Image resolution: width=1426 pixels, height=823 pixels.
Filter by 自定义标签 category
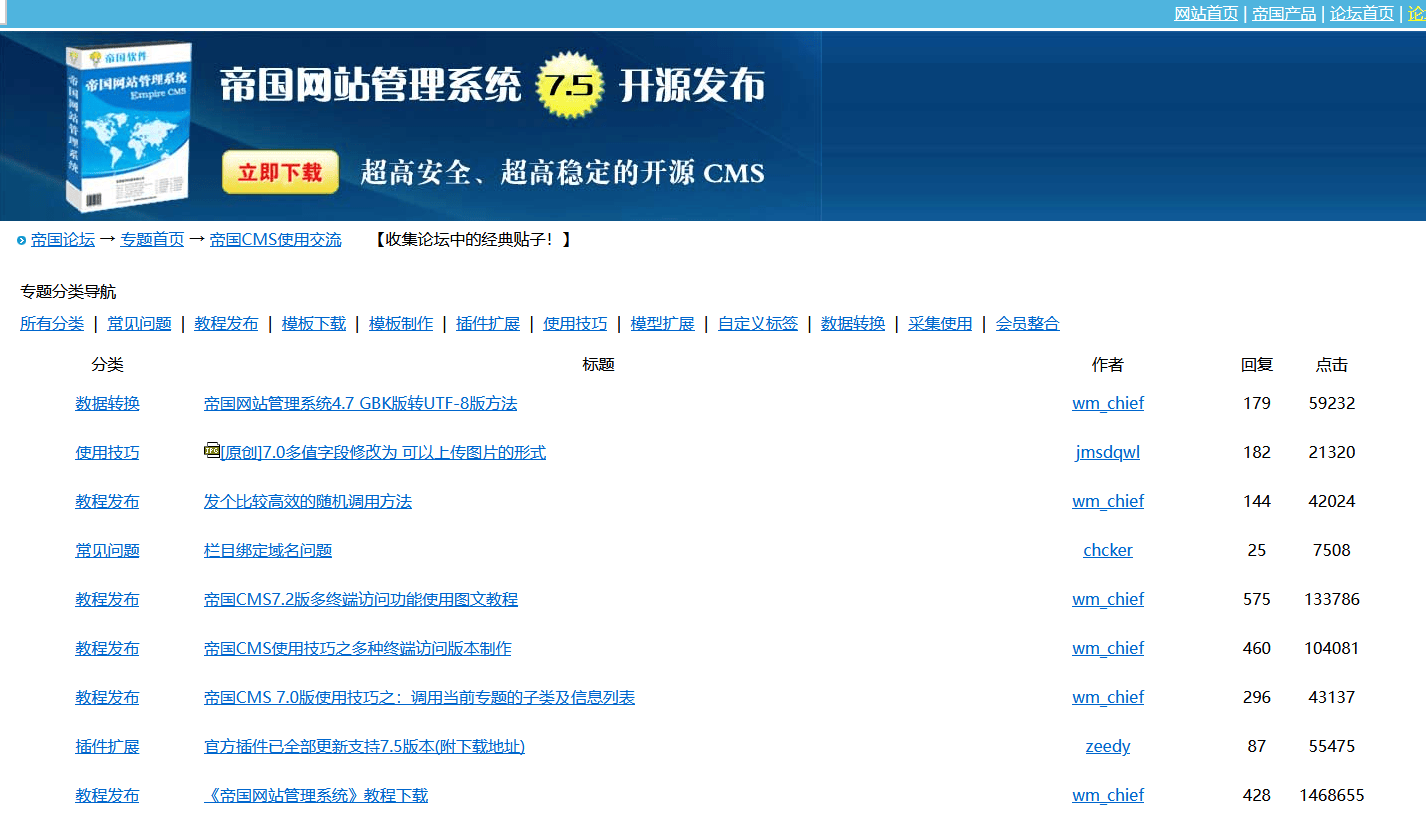758,324
